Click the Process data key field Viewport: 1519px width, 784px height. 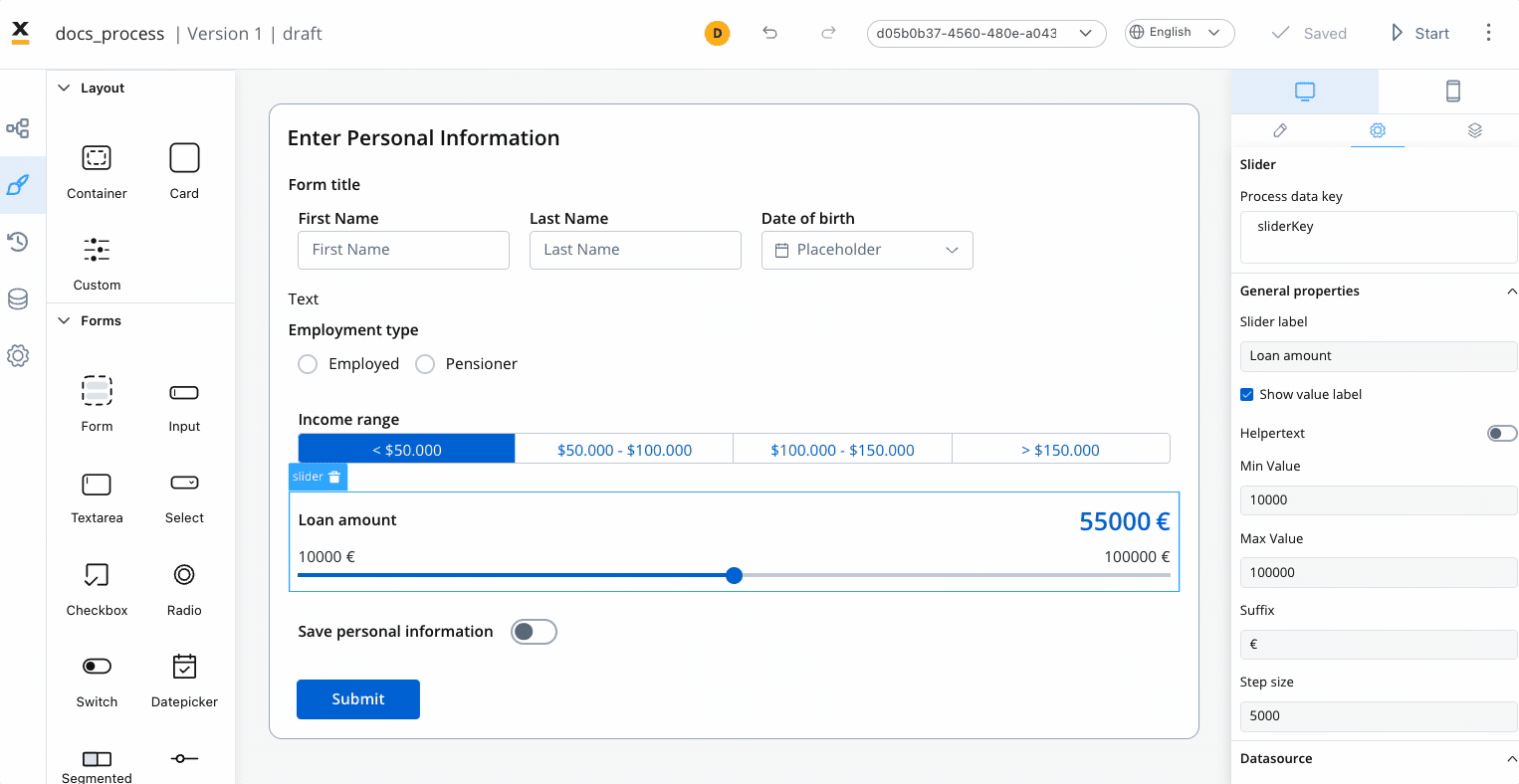click(x=1379, y=237)
